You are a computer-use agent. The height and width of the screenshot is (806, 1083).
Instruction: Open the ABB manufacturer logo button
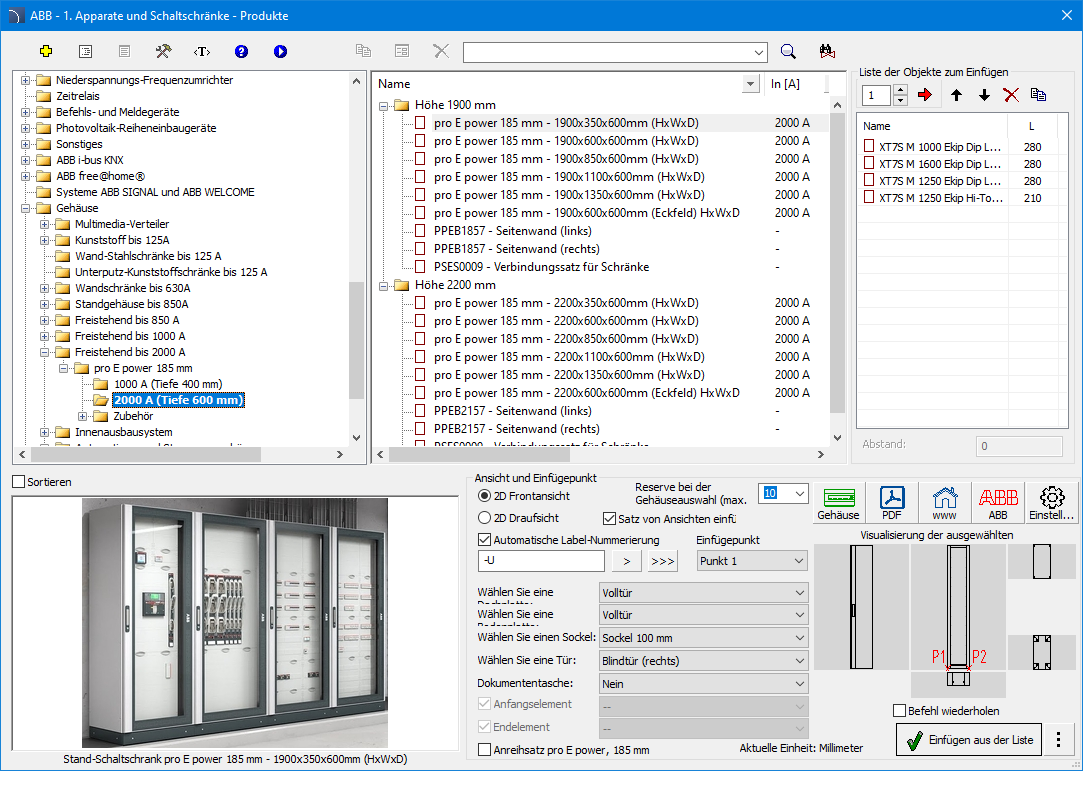pos(998,503)
